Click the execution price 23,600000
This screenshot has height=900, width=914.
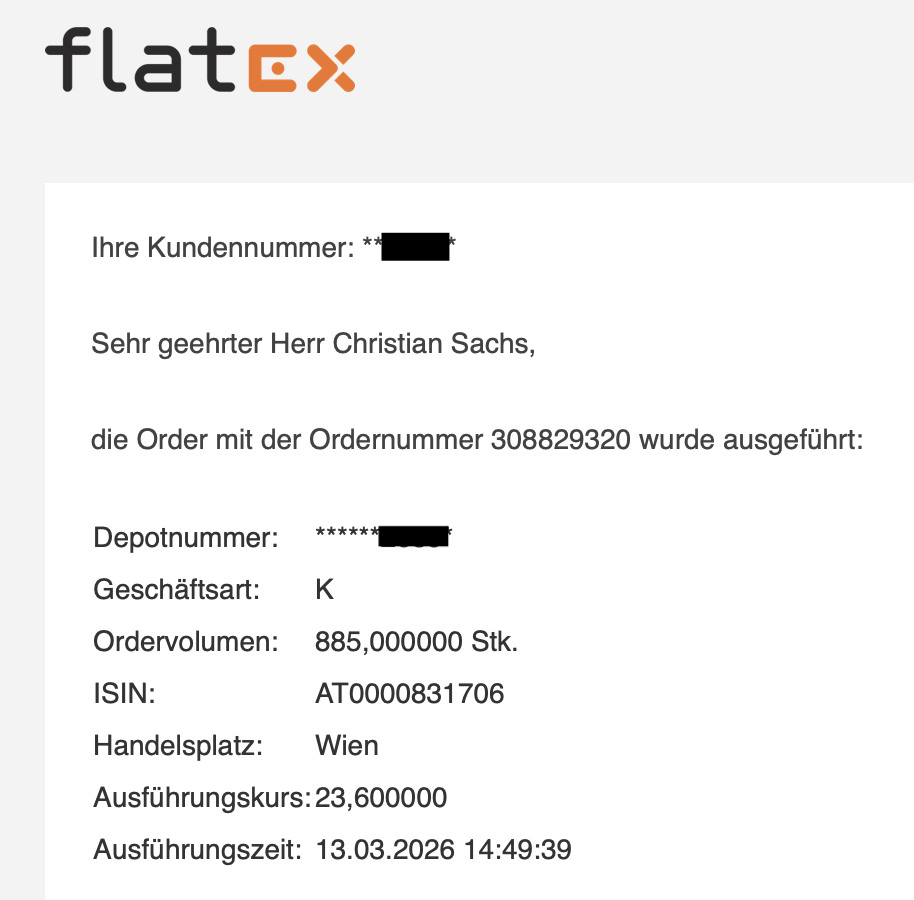point(381,798)
